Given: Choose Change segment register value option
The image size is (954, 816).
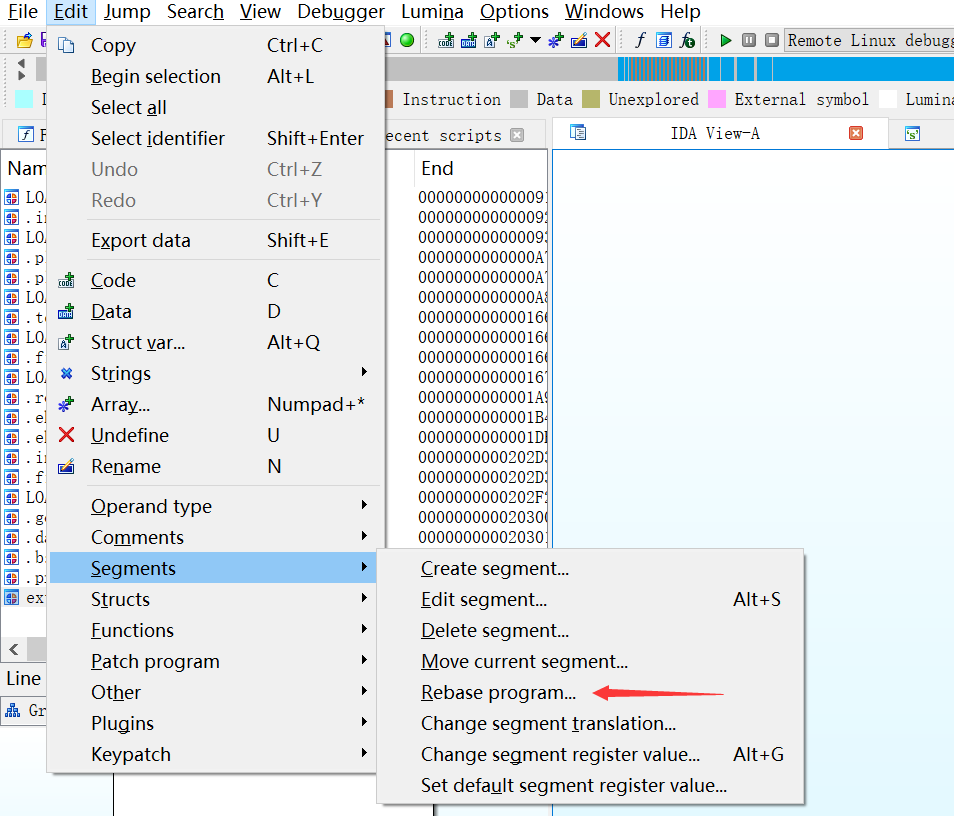Looking at the screenshot, I should [x=560, y=755].
